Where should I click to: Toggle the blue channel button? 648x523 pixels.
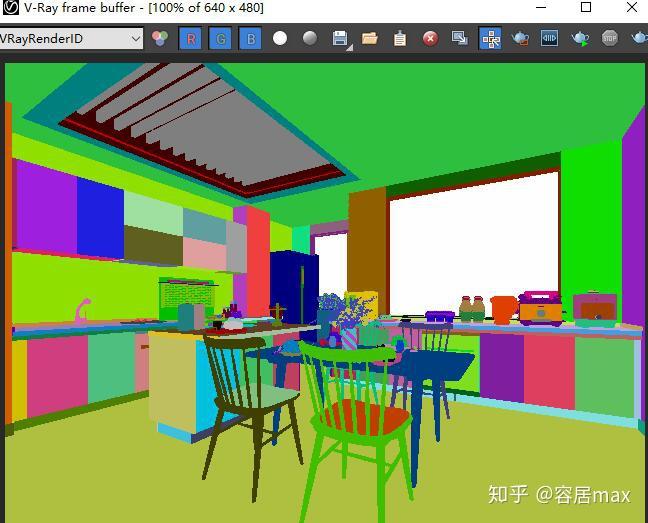click(250, 39)
